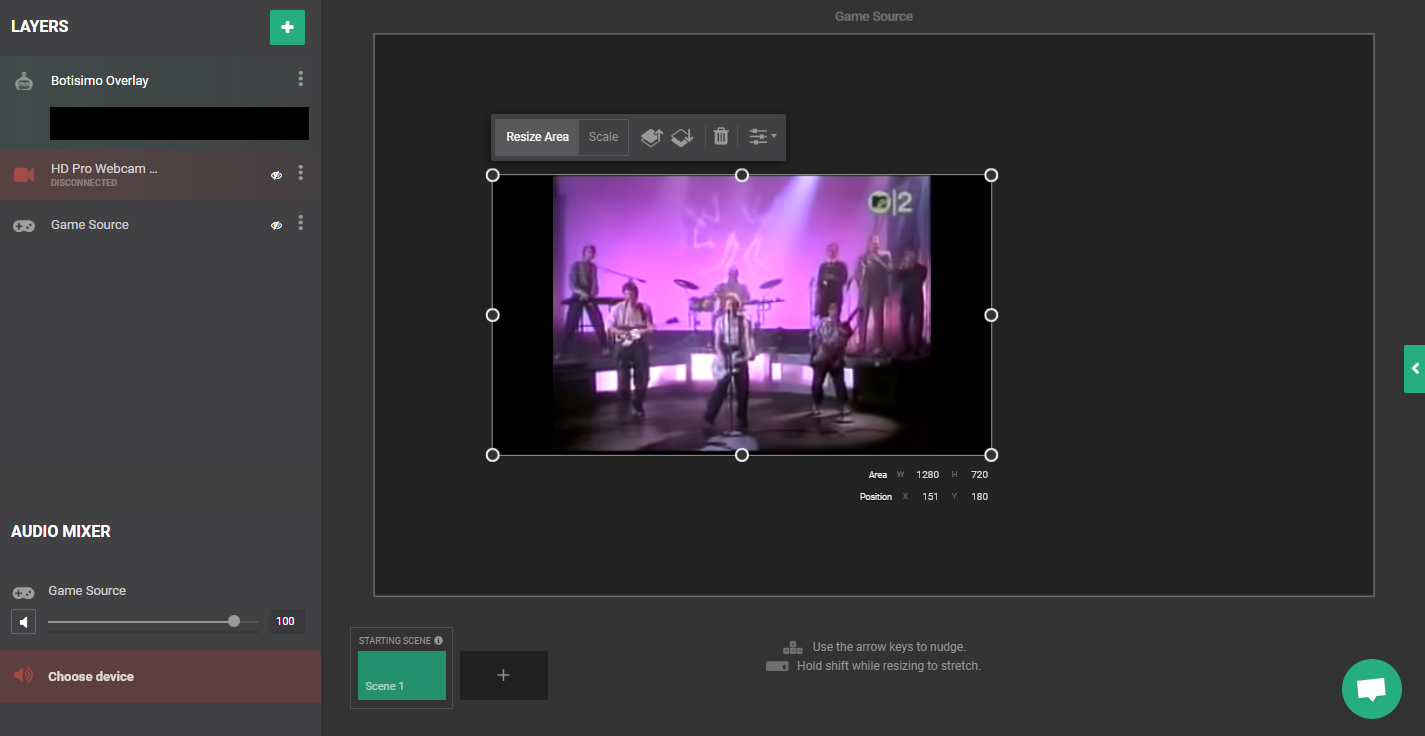Click Game Source layer gamepad icon
The width and height of the screenshot is (1425, 736).
tap(24, 226)
